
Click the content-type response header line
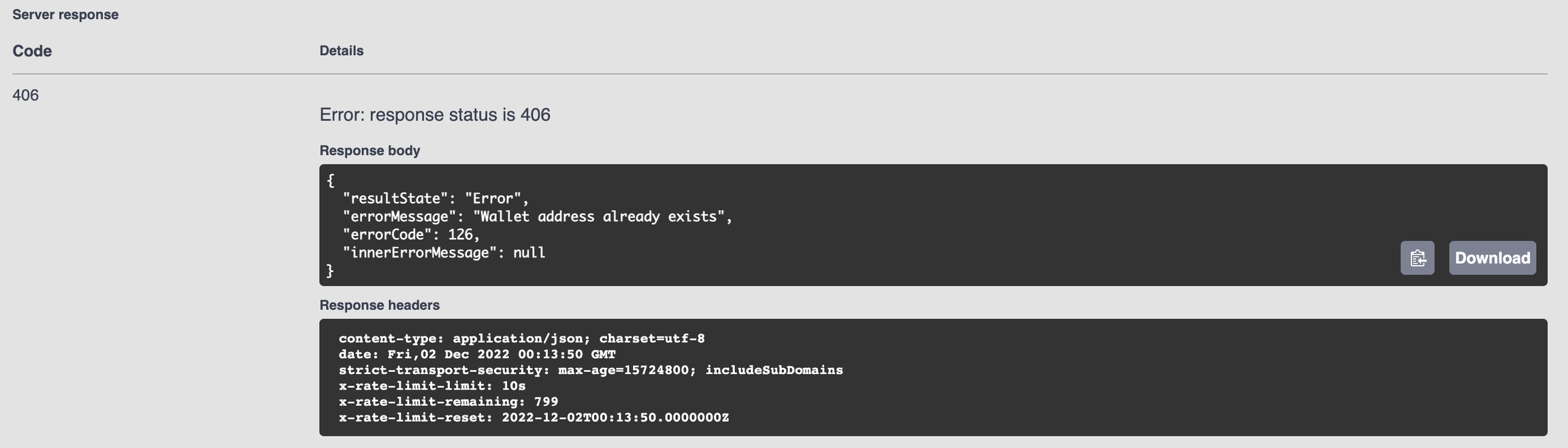(521, 338)
